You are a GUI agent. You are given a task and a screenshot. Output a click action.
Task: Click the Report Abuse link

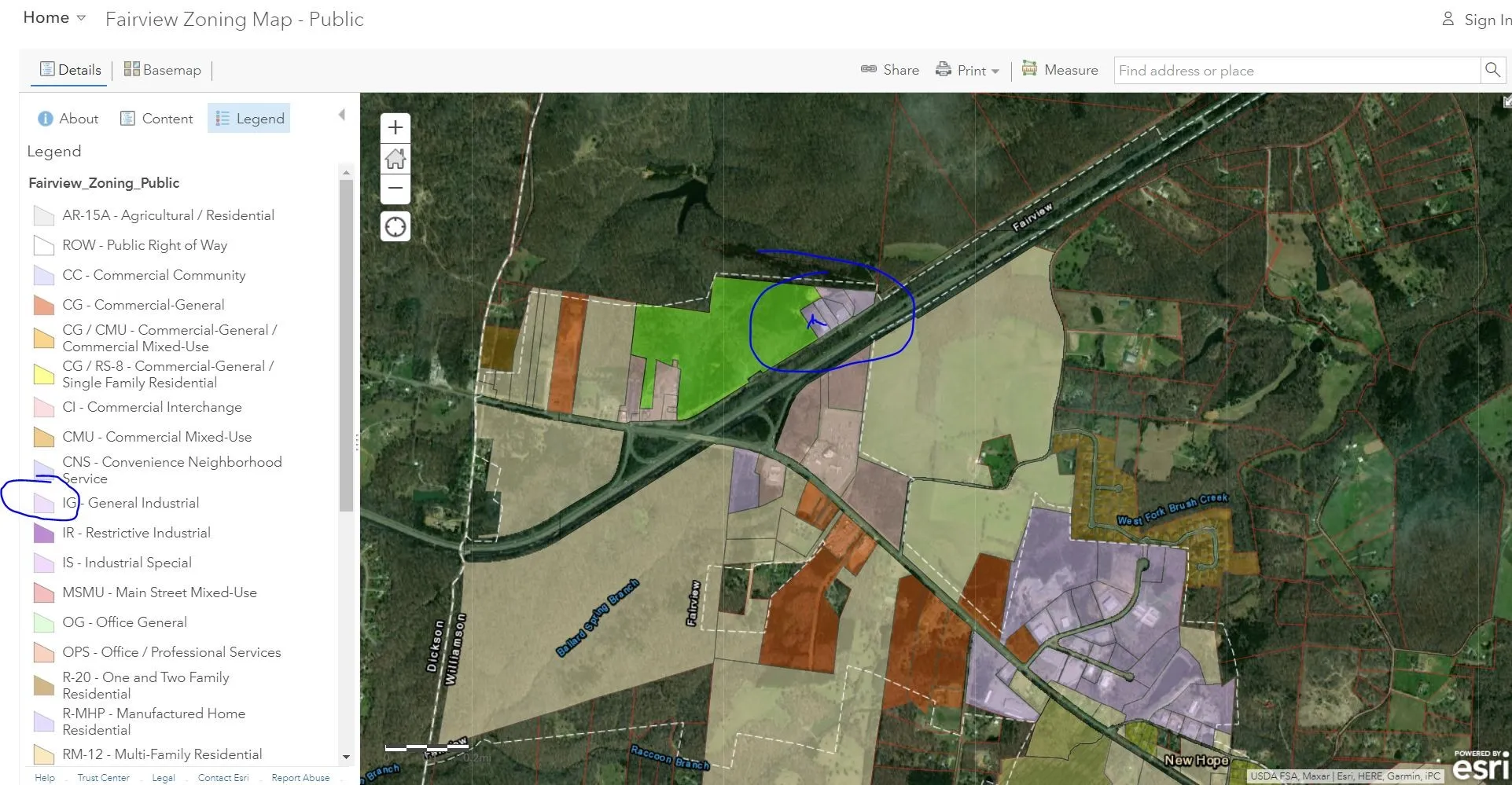coord(300,777)
